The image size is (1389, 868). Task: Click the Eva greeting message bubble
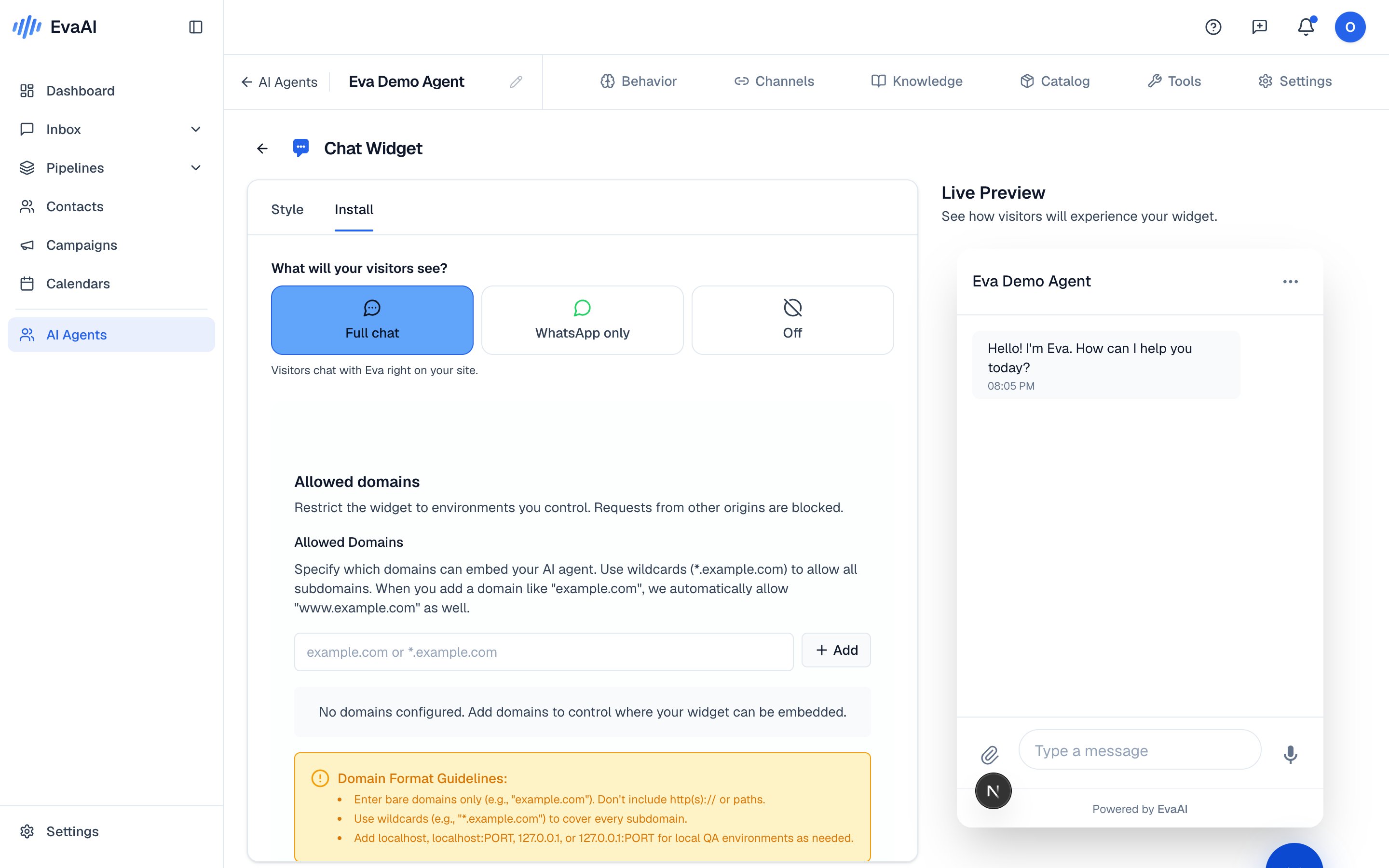coord(1106,365)
